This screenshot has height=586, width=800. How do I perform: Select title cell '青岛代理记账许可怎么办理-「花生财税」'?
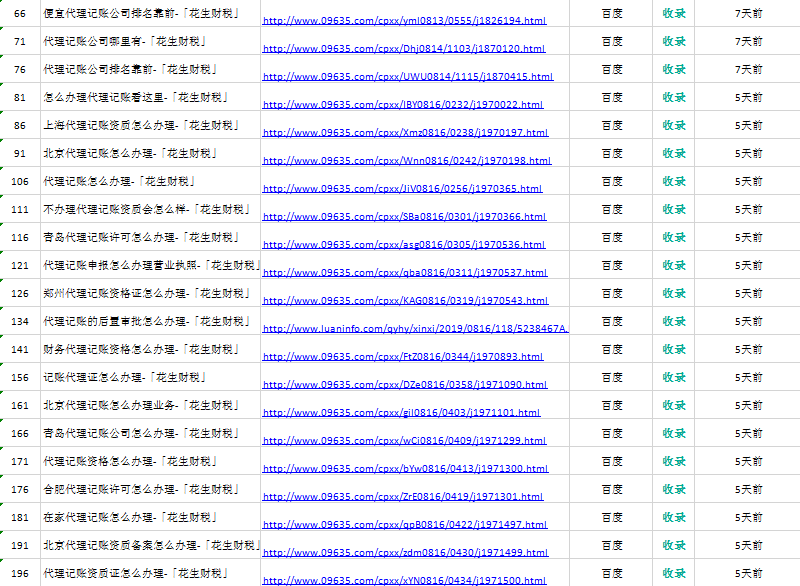(x=151, y=238)
